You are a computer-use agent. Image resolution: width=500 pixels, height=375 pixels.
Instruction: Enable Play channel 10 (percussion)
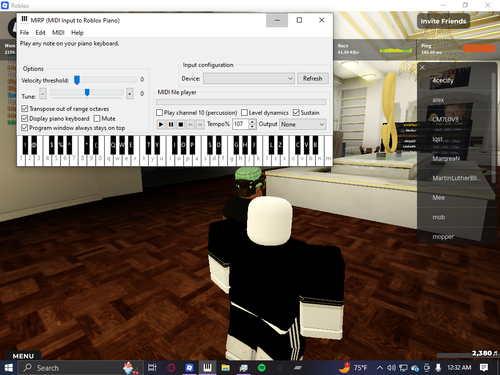[x=159, y=113]
